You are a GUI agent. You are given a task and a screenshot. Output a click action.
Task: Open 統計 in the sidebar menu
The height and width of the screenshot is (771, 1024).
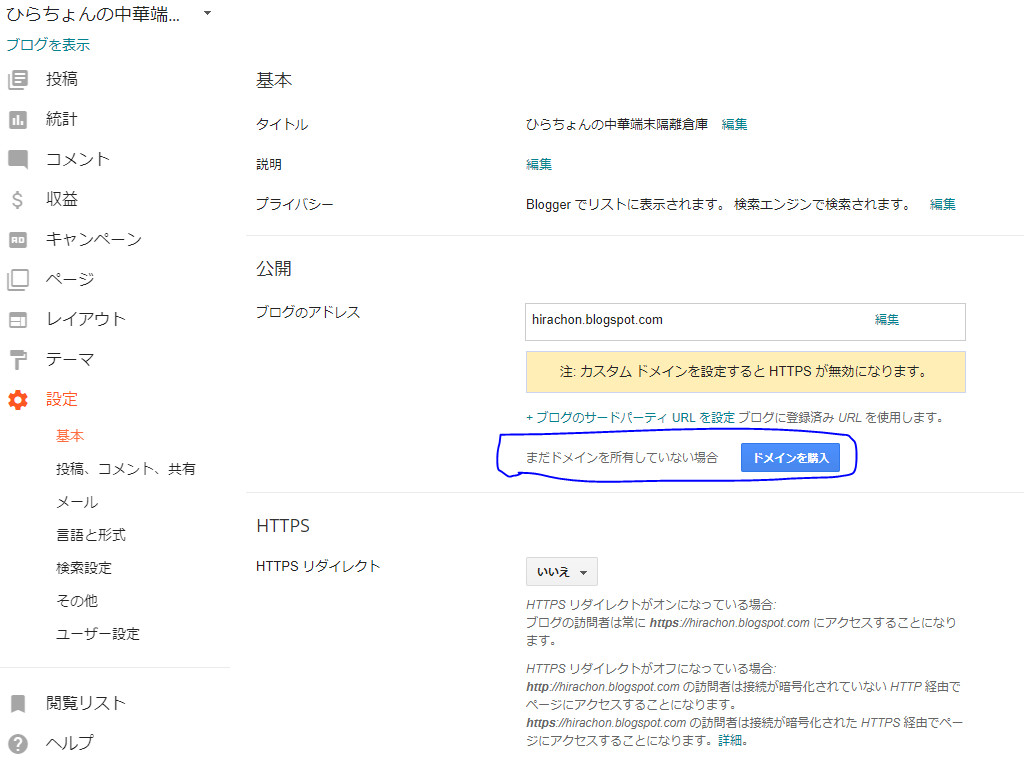pyautogui.click(x=62, y=119)
